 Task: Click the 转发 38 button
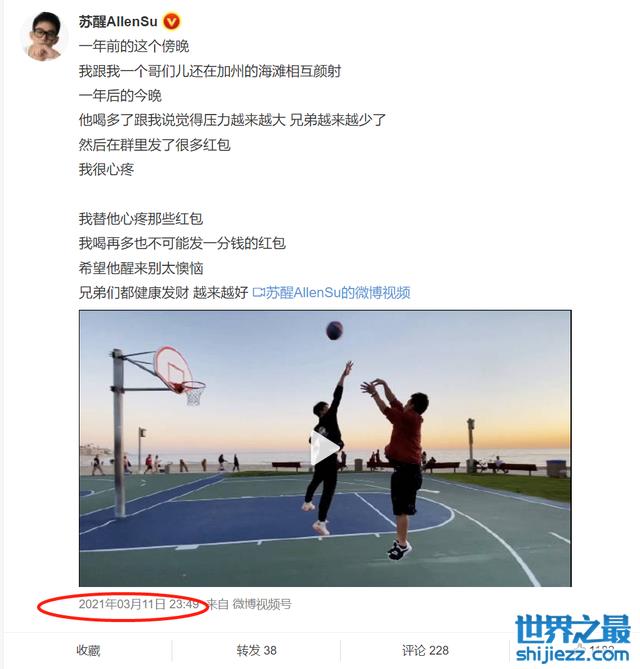[x=256, y=650]
